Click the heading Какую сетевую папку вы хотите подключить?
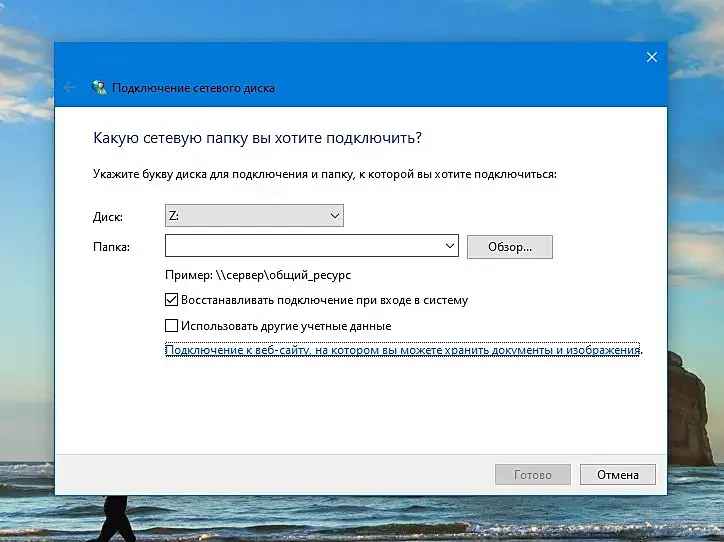Screen dimensions: 724x542 [x=257, y=138]
